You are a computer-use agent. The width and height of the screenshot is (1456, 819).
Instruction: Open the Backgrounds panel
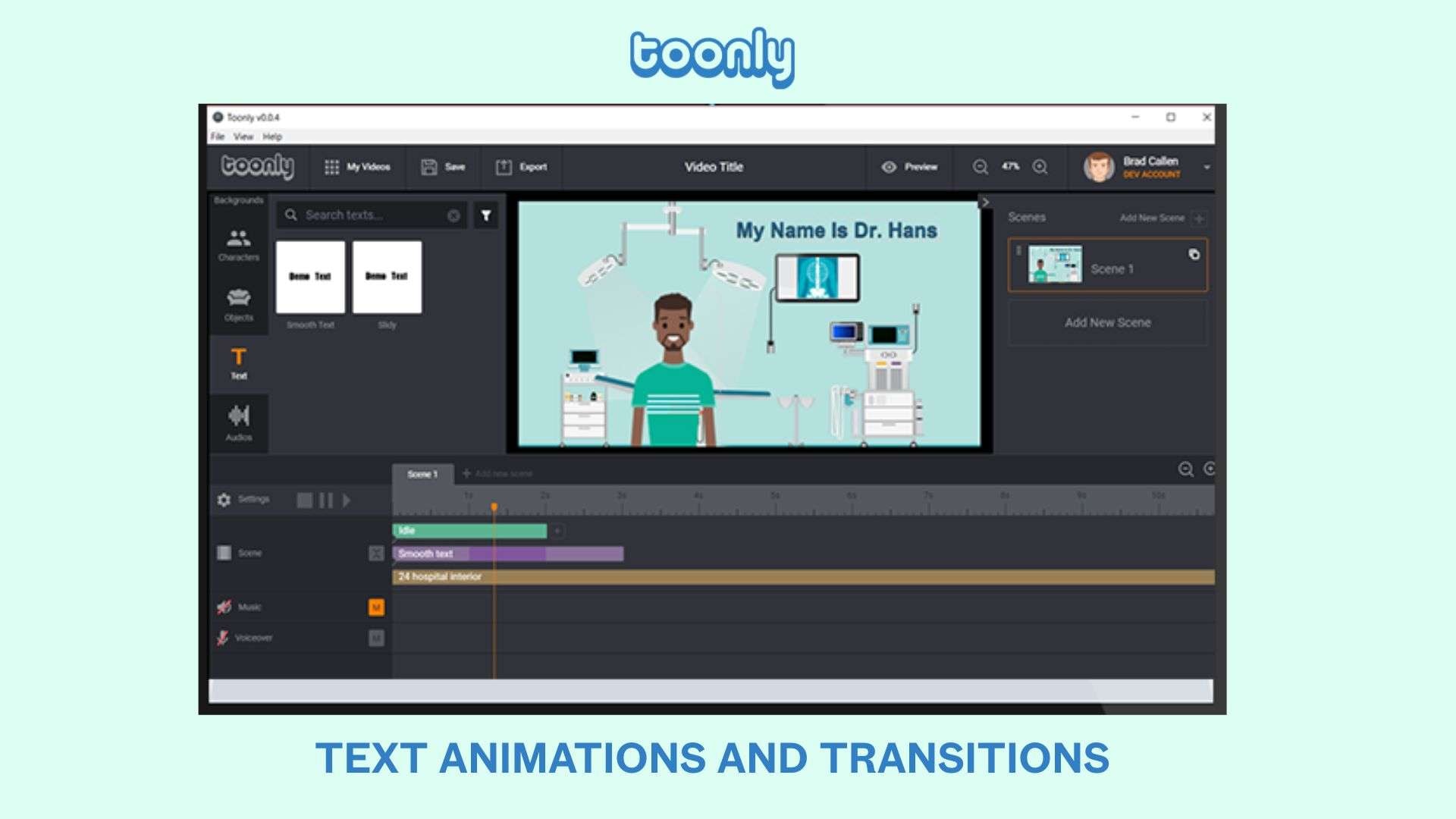238,200
